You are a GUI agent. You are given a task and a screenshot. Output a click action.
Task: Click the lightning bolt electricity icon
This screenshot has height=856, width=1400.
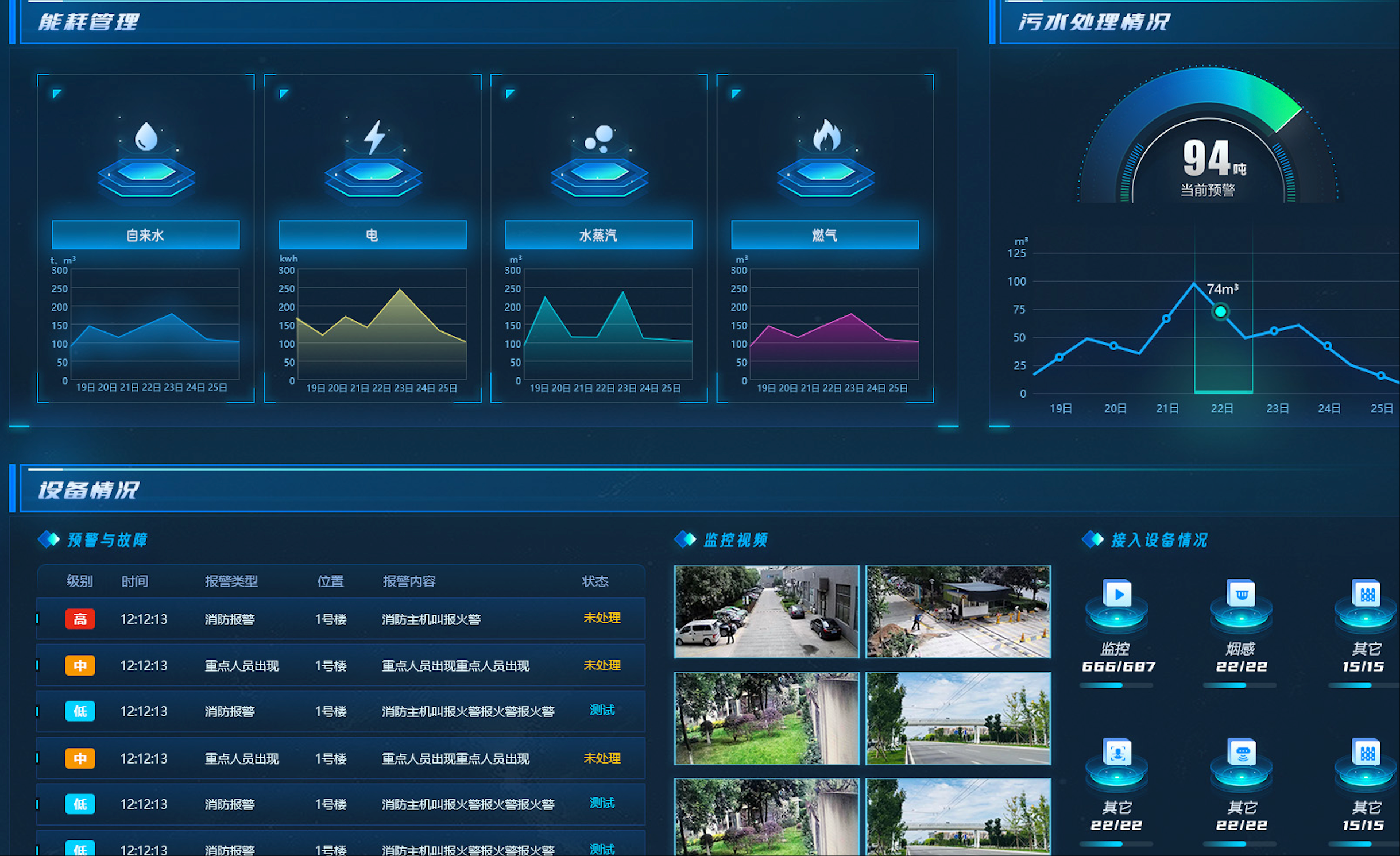374,137
